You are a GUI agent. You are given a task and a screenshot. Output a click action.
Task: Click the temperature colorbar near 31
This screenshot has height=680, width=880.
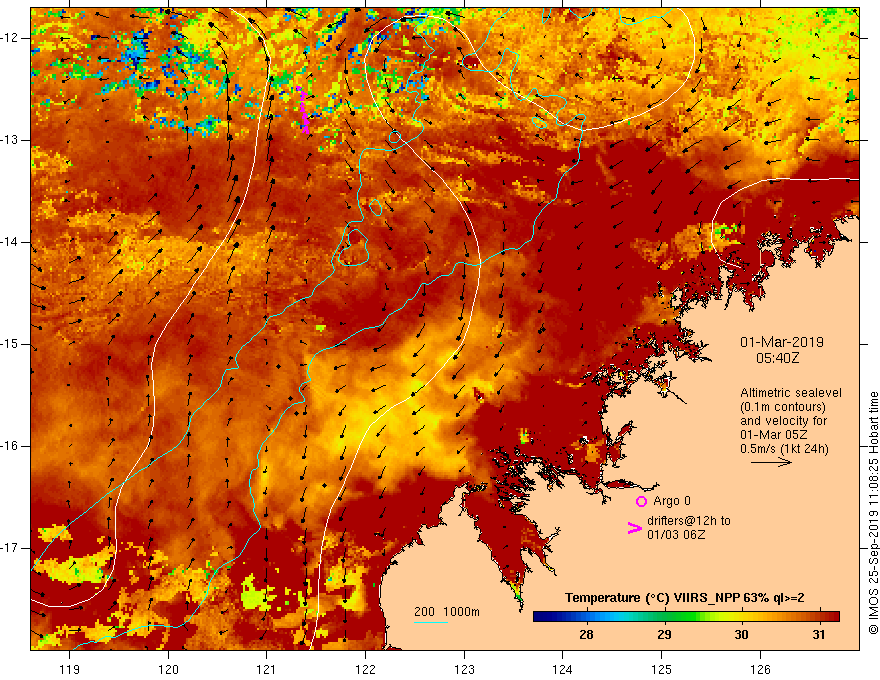click(x=819, y=617)
